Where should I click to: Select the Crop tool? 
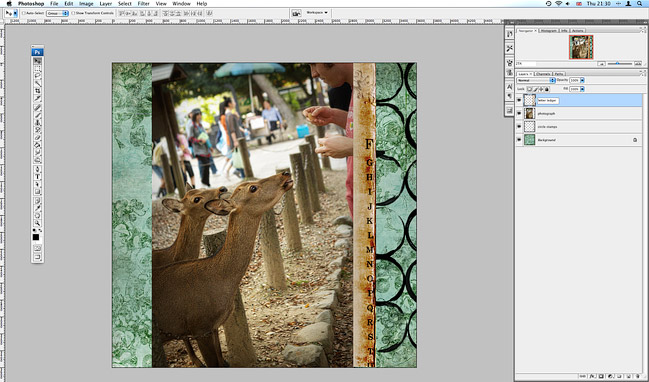click(x=37, y=91)
